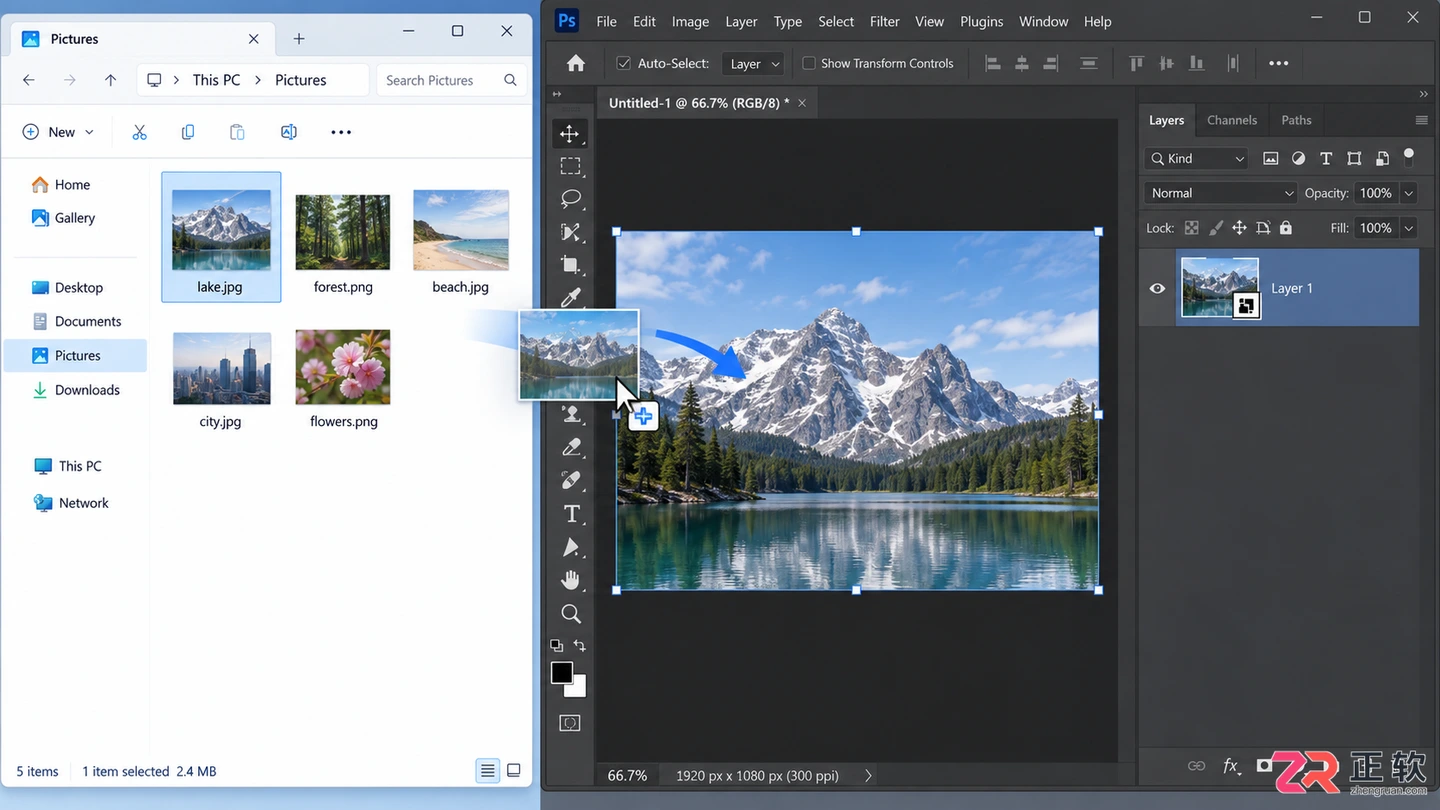Uncheck the Auto-Select checkbox
This screenshot has width=1440, height=810.
624,63
